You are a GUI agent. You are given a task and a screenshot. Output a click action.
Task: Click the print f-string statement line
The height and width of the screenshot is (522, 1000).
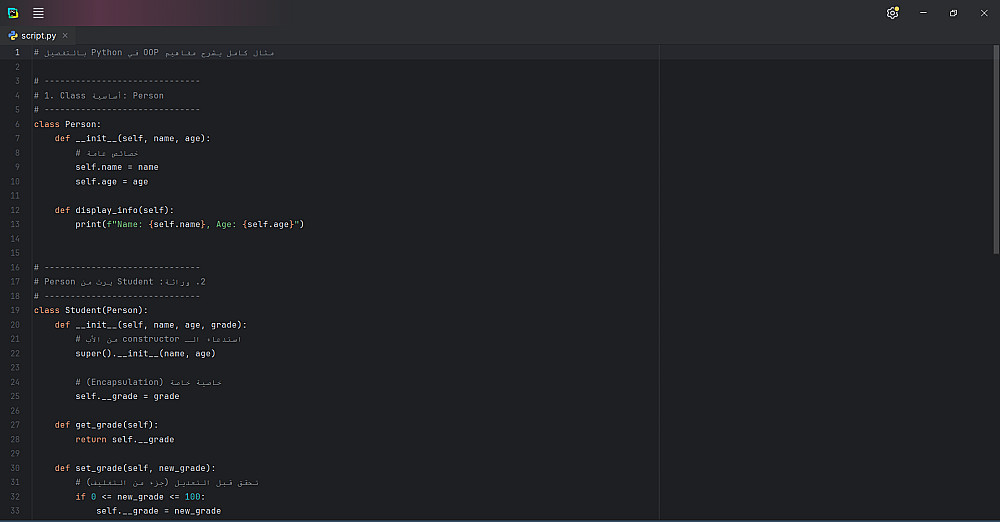(189, 225)
